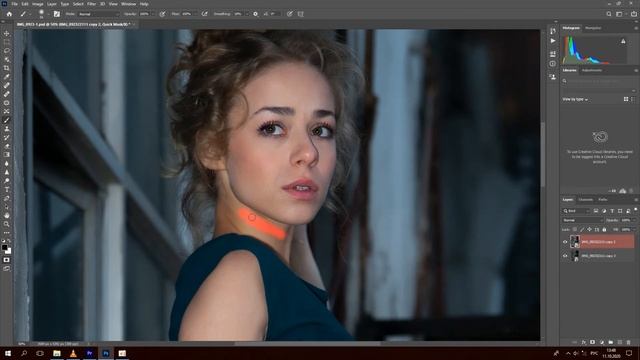Open the Window menu
Viewport: 640px width, 360px height.
pyautogui.click(x=129, y=4)
